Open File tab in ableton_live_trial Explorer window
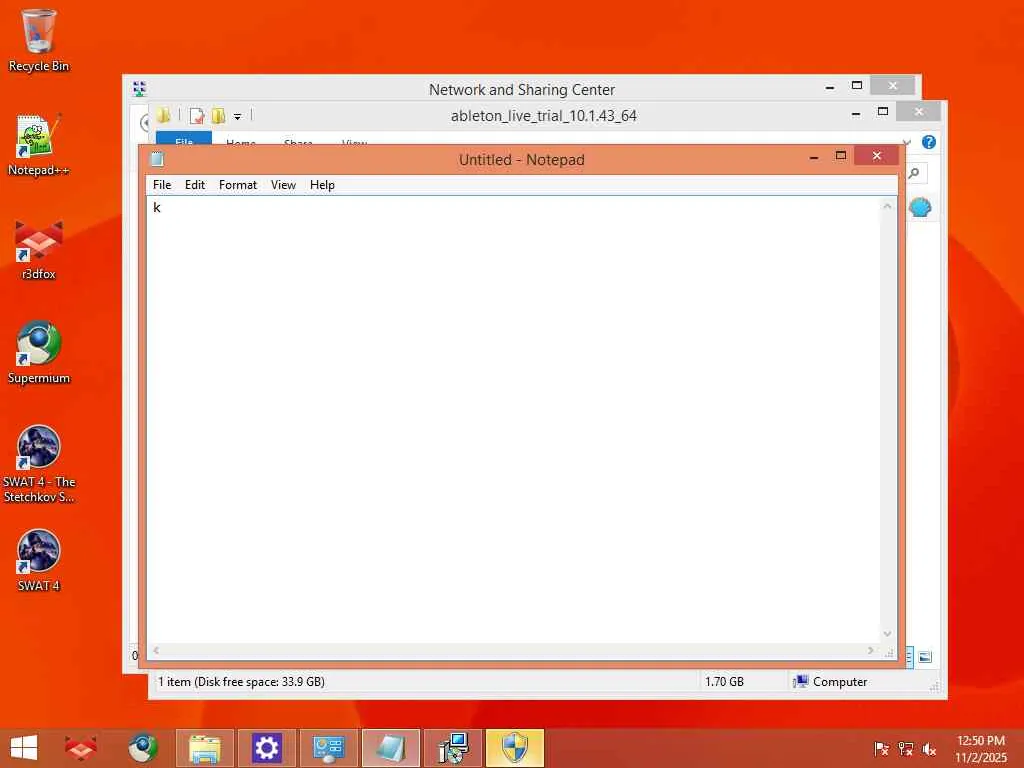The image size is (1024, 768). point(184,139)
